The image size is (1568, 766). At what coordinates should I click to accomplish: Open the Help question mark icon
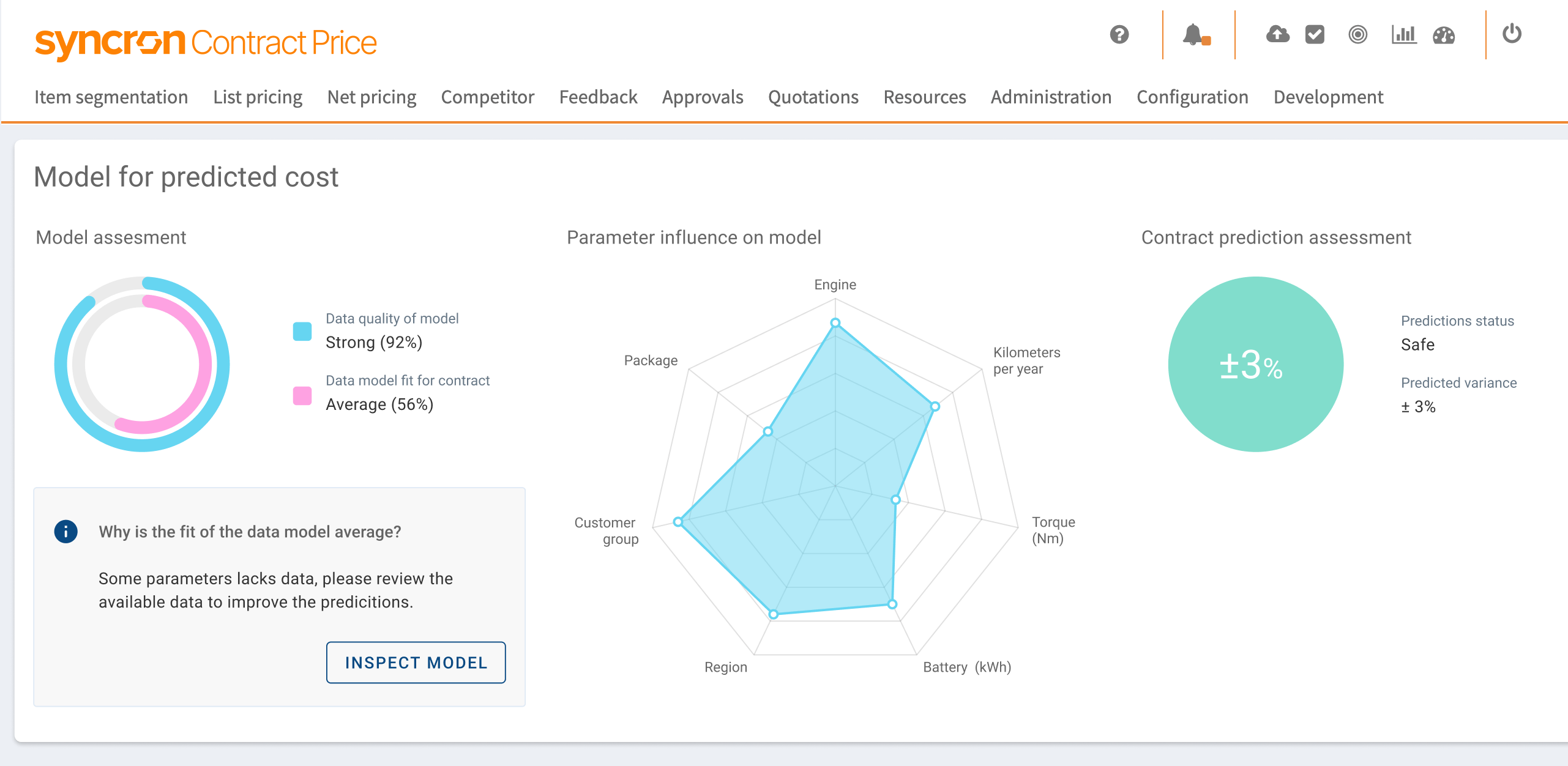point(1120,35)
